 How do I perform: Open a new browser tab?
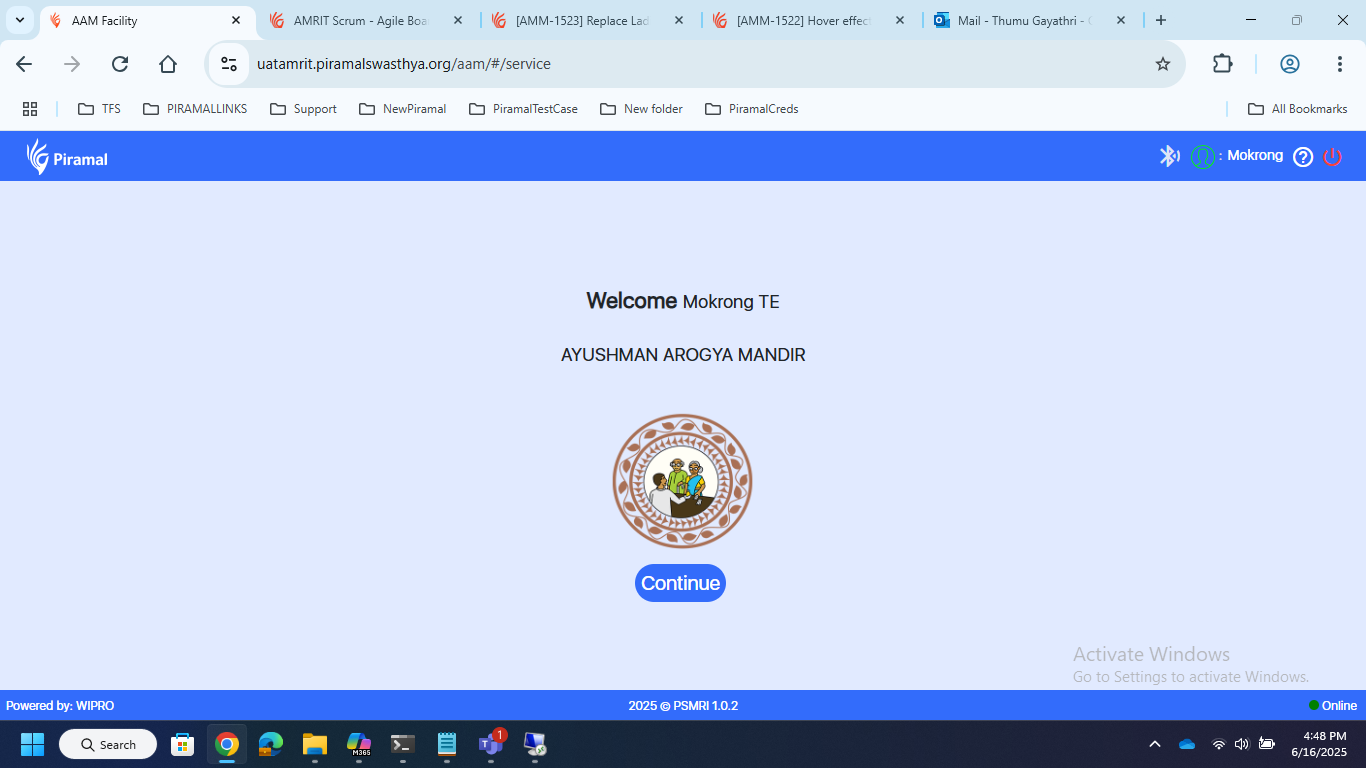pyautogui.click(x=1161, y=20)
